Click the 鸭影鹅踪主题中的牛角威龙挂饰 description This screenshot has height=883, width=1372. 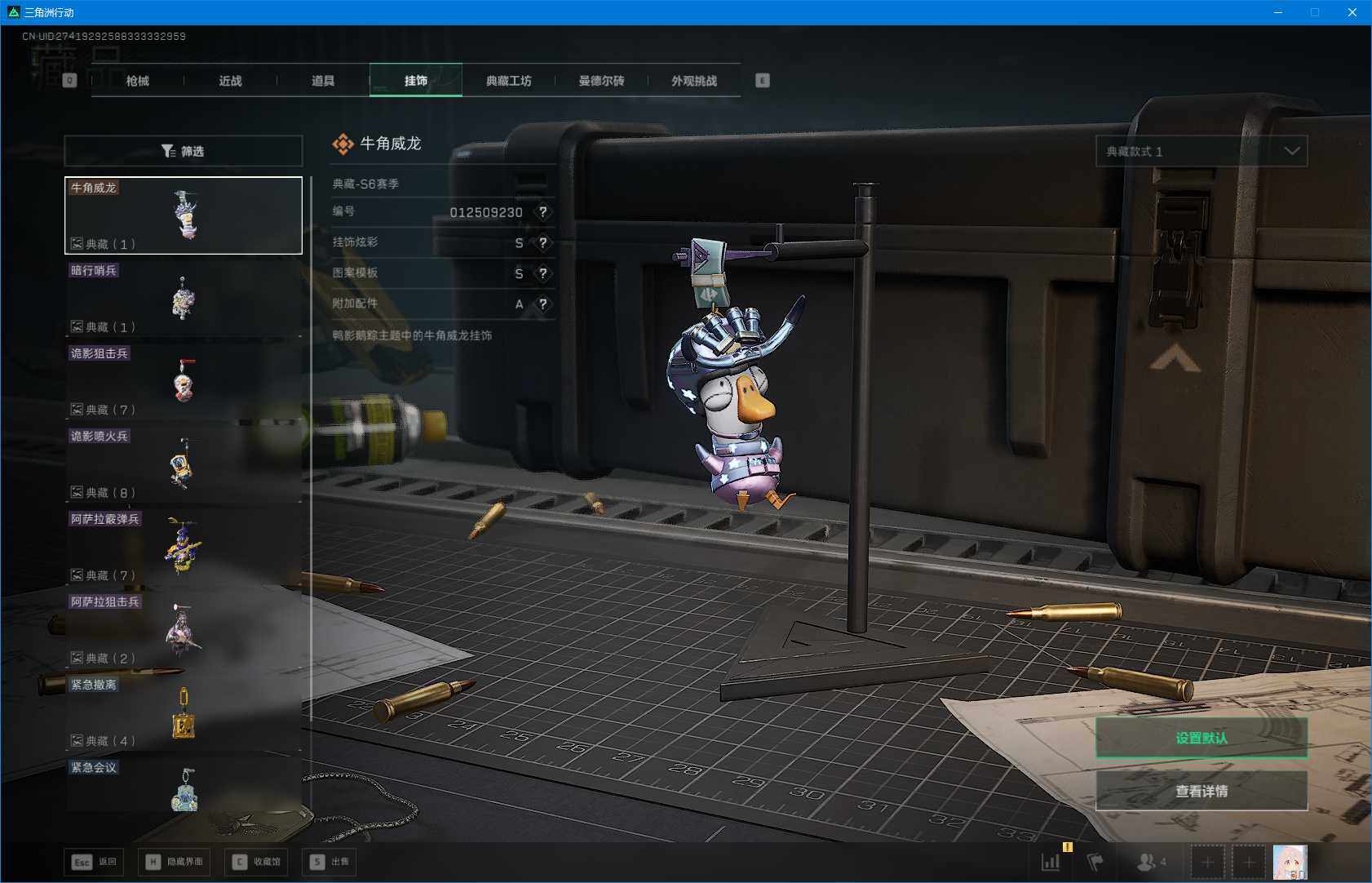(412, 335)
